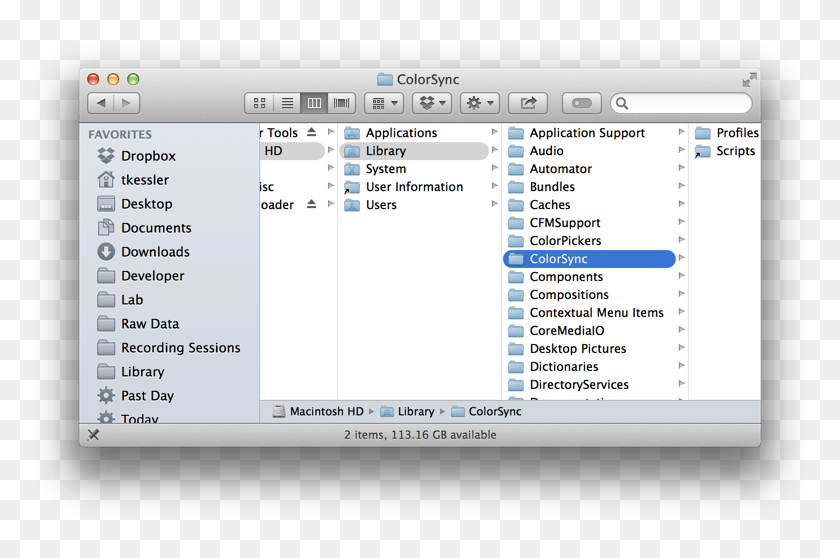Expand the System folder arrow
The height and width of the screenshot is (558, 840).
click(494, 168)
